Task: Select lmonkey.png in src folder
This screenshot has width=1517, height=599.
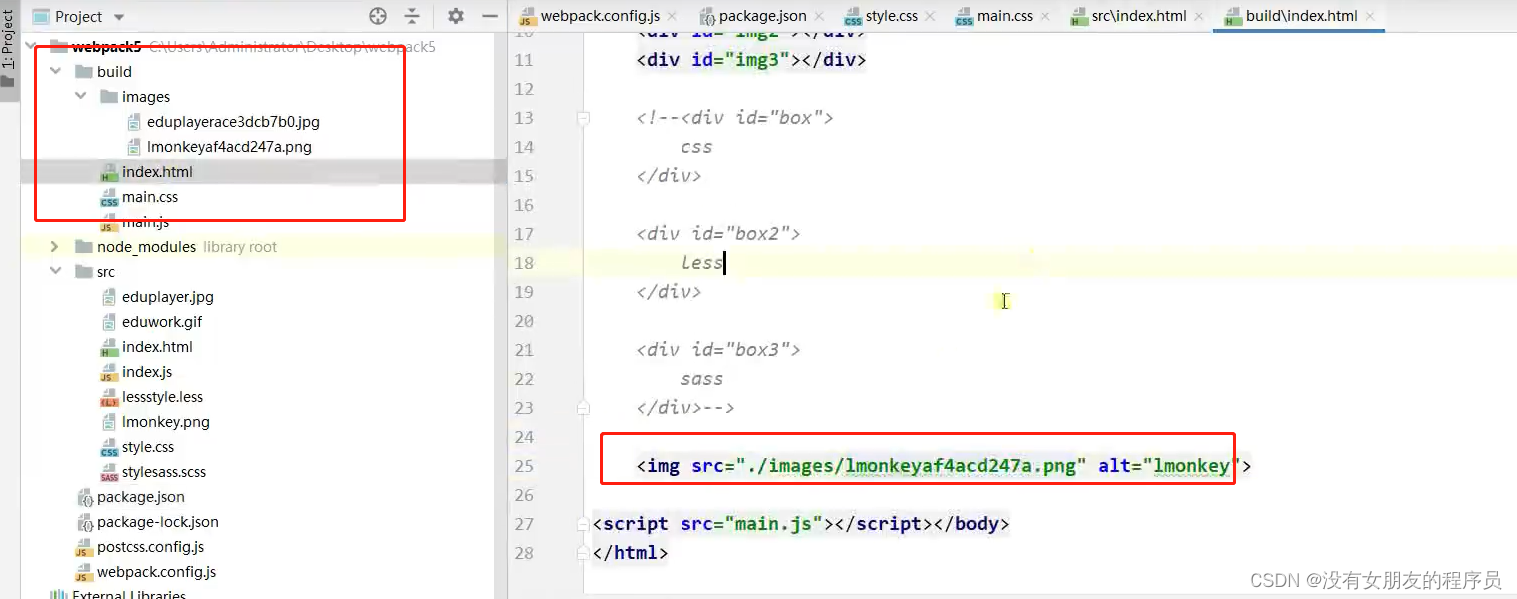Action: (x=166, y=422)
